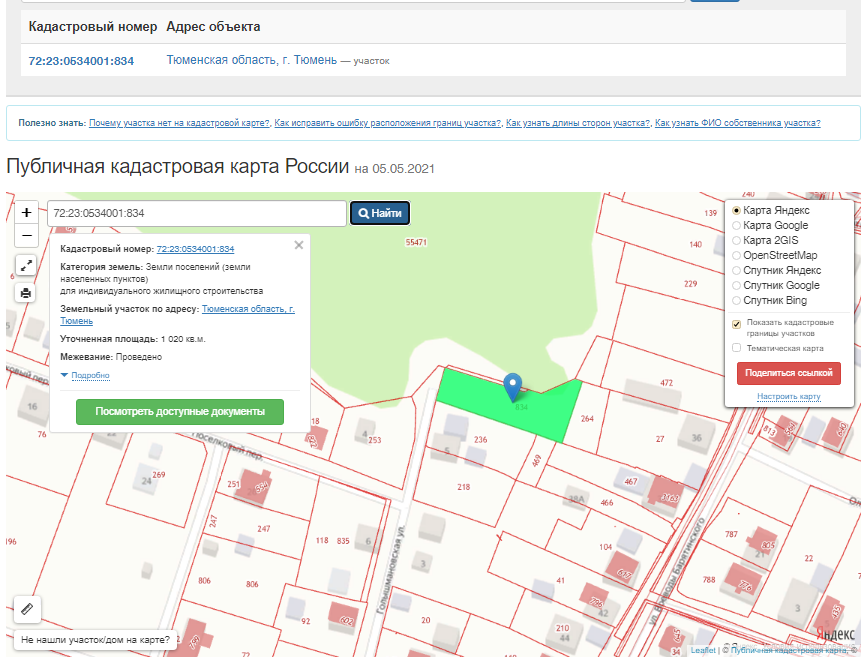Viewport: 868px width, 663px height.
Task: Open Как исправить ошибку расположения границ link
Action: [x=388, y=123]
